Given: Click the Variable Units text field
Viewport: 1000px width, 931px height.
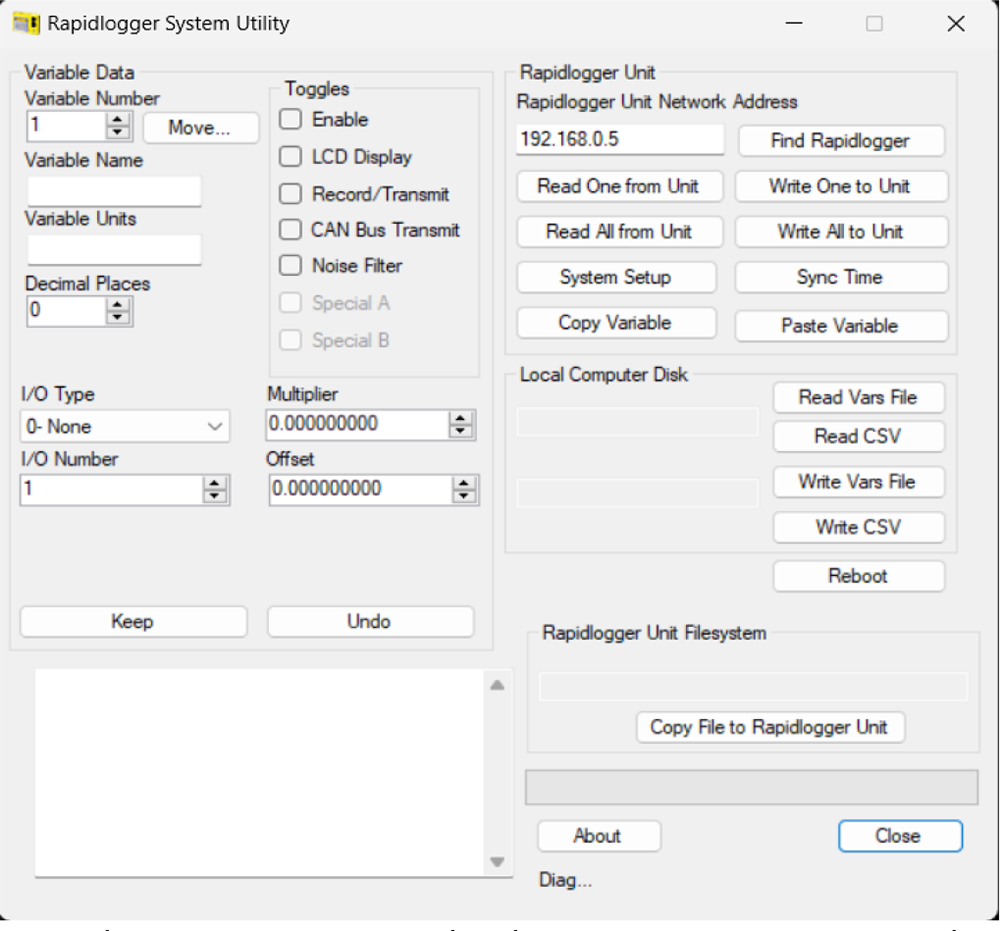Looking at the screenshot, I should tap(114, 249).
